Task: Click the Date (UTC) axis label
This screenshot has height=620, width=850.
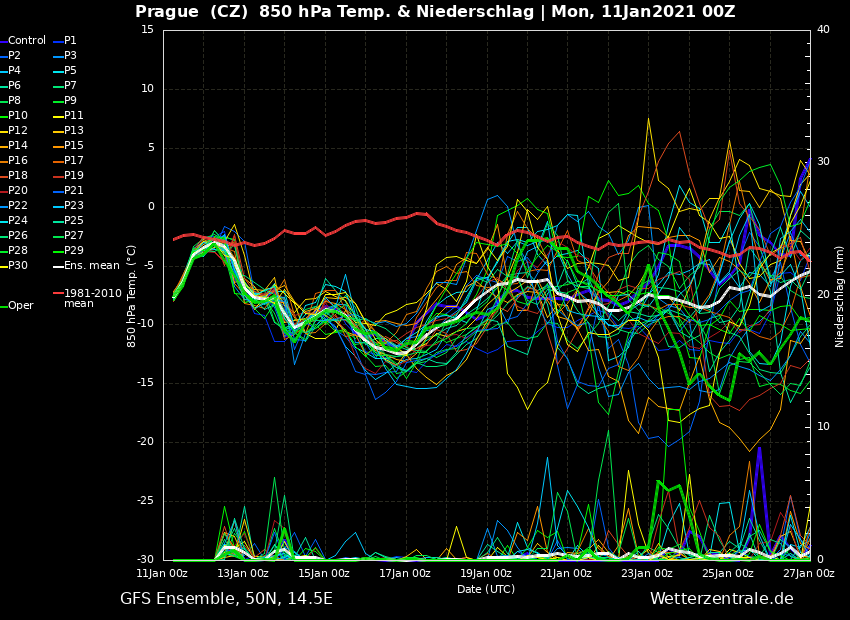Action: [x=486, y=589]
